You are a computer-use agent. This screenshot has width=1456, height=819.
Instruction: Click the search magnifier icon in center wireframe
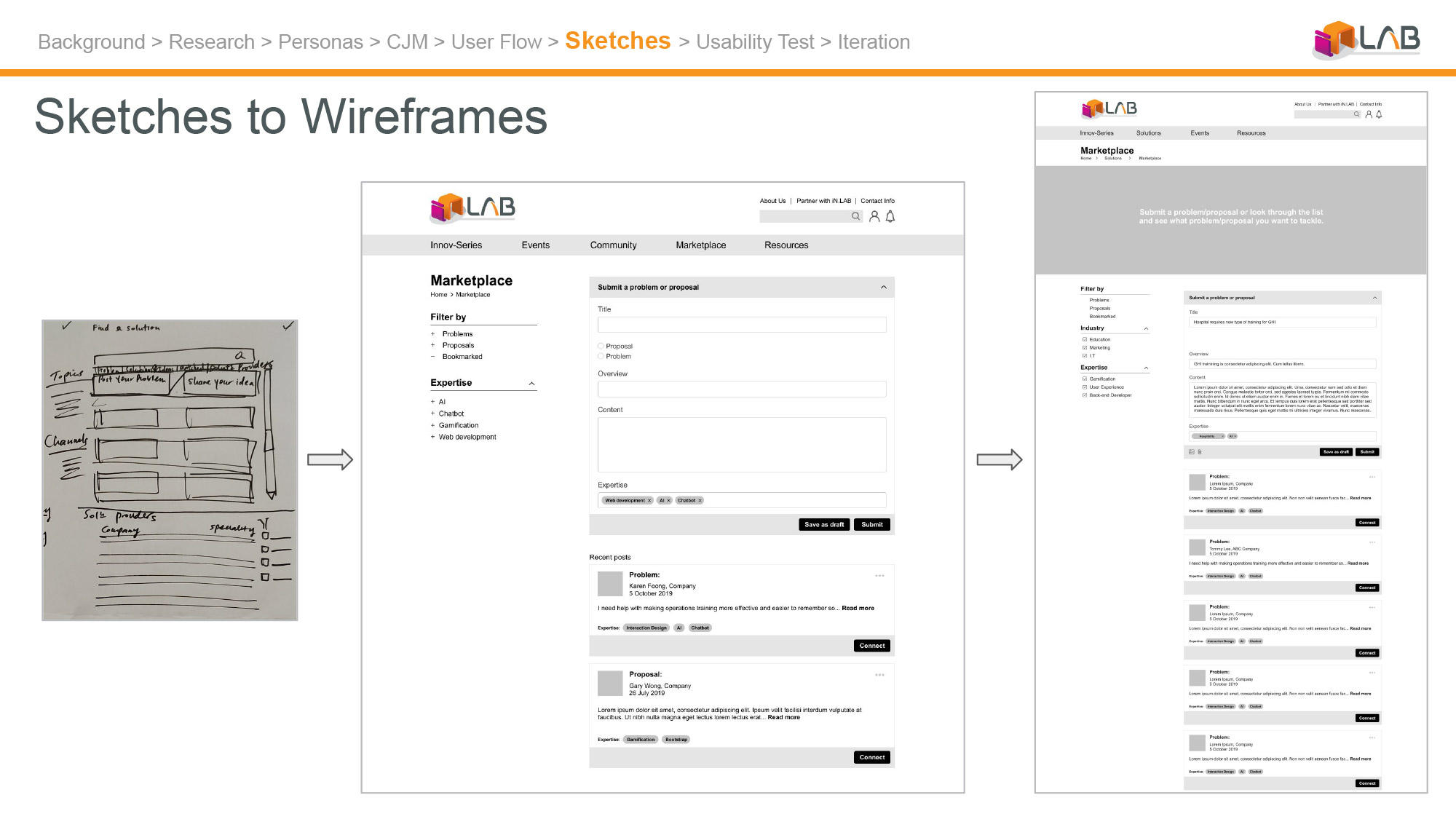pyautogui.click(x=855, y=216)
